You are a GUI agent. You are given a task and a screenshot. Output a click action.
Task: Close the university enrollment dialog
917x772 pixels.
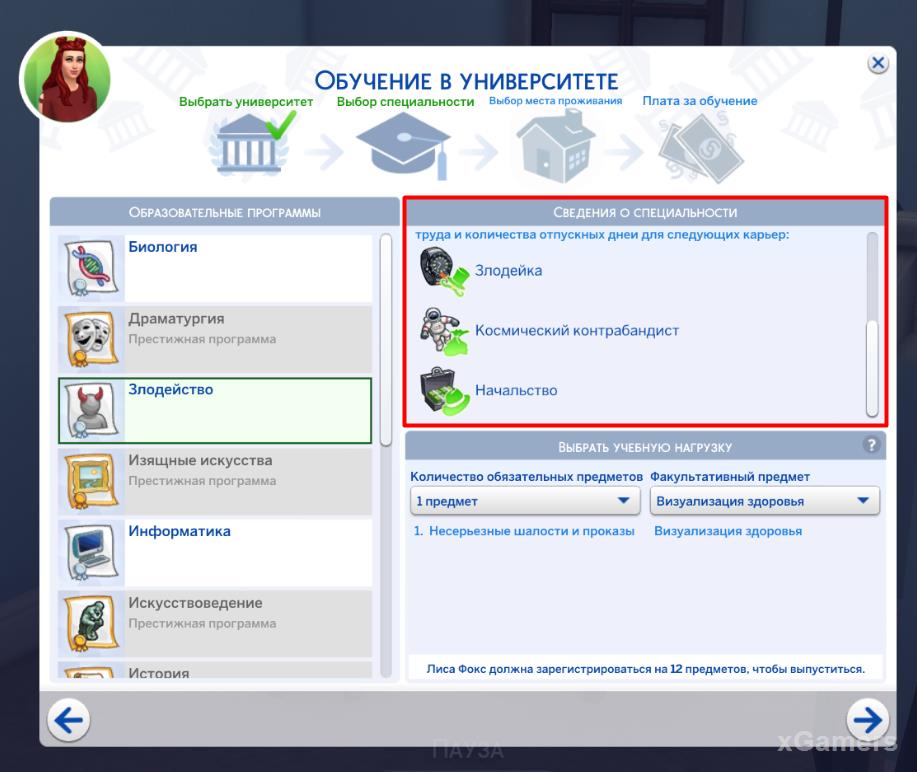click(878, 63)
